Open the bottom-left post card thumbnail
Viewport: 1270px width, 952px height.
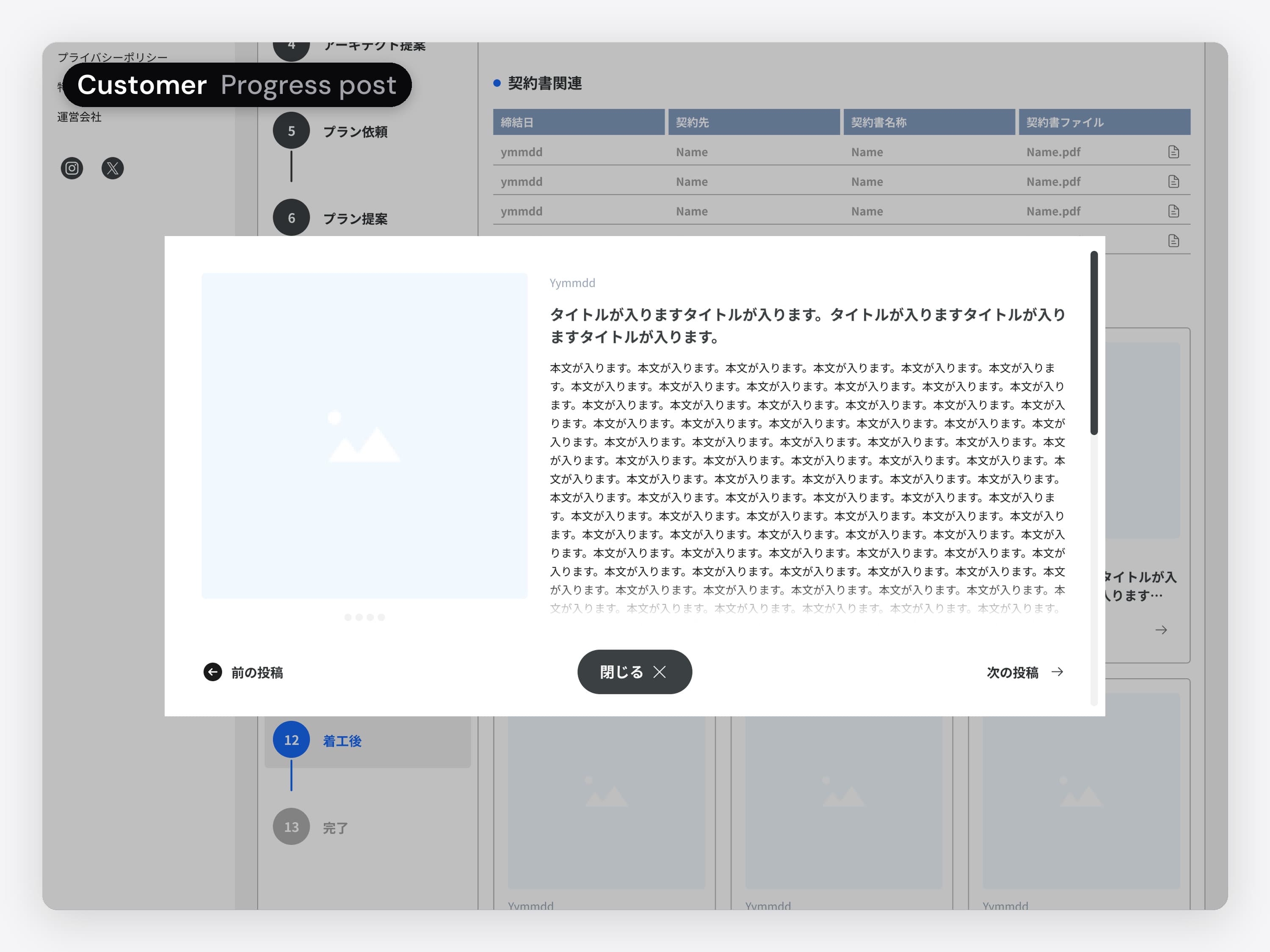pos(606,802)
